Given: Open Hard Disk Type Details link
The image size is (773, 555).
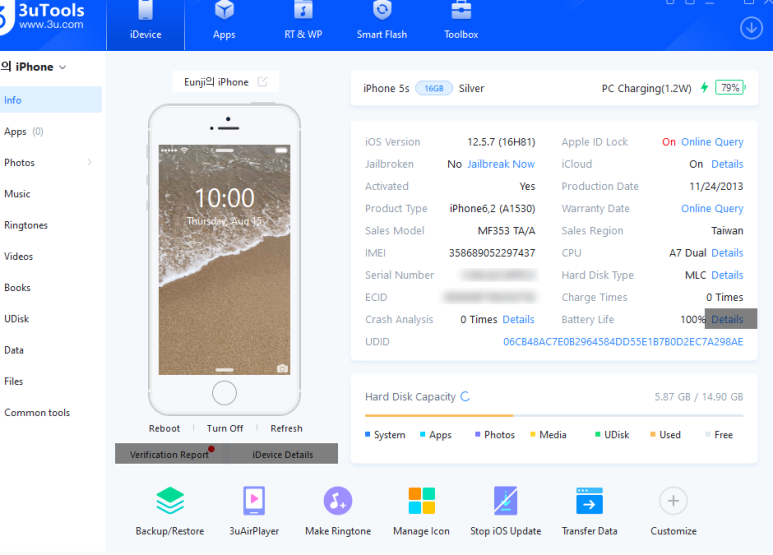Looking at the screenshot, I should point(727,275).
